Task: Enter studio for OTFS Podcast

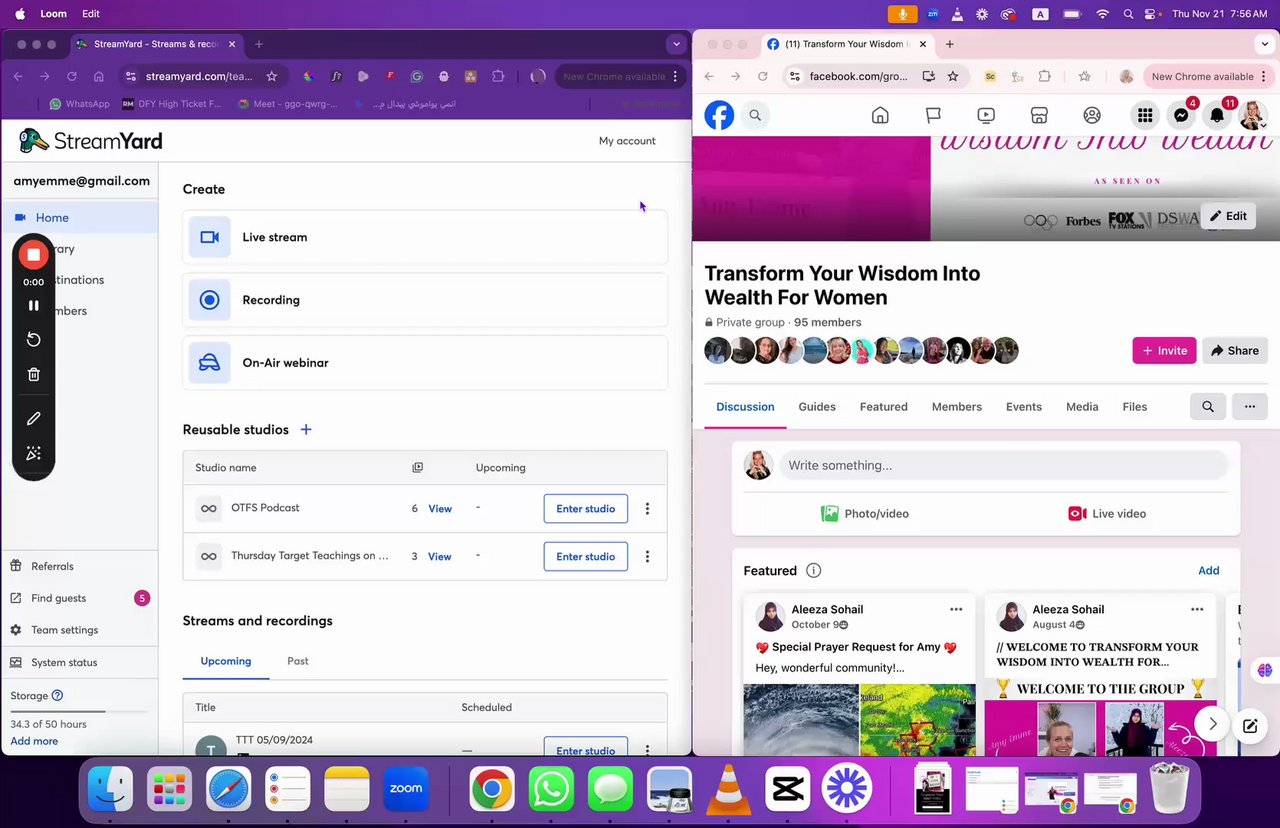Action: click(x=586, y=508)
